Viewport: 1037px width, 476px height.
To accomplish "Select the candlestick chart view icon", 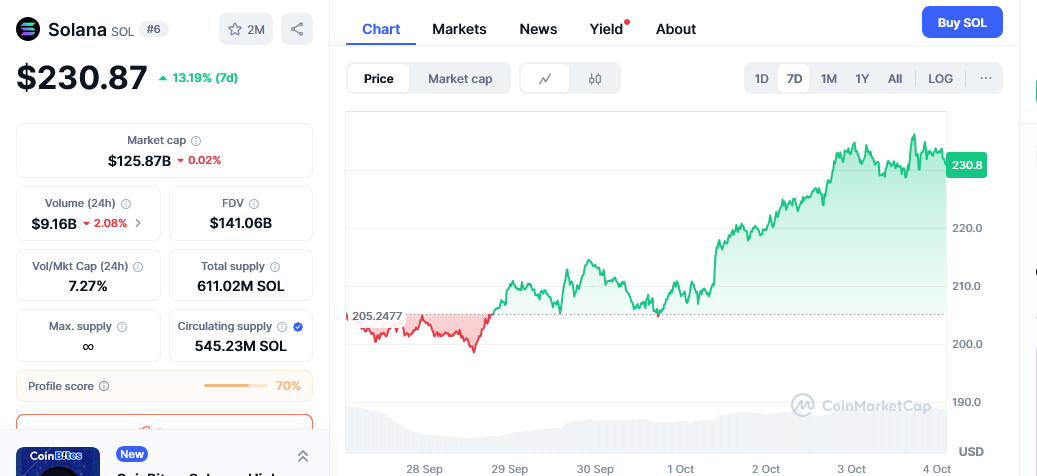I will coord(595,79).
